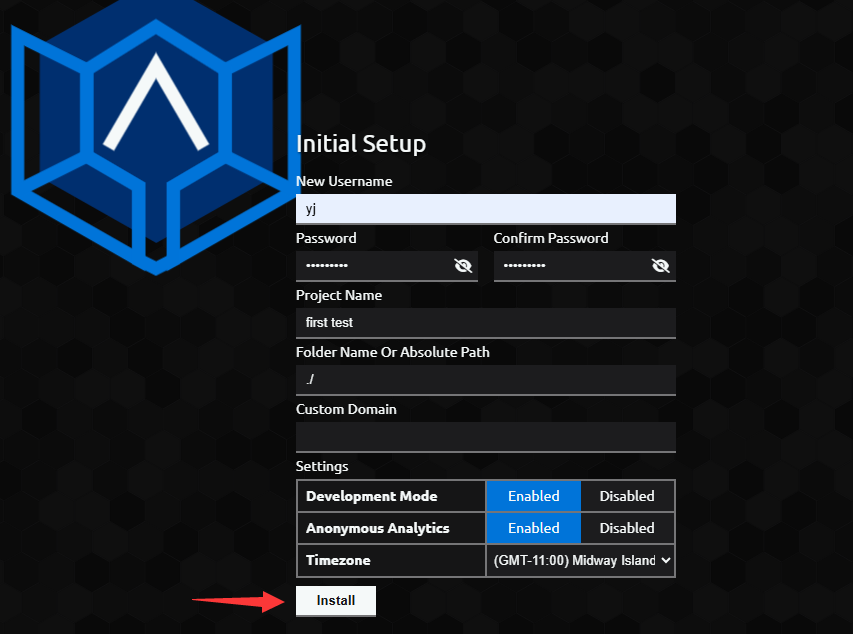Switch Anonymous Analytics to Disabled

627,528
